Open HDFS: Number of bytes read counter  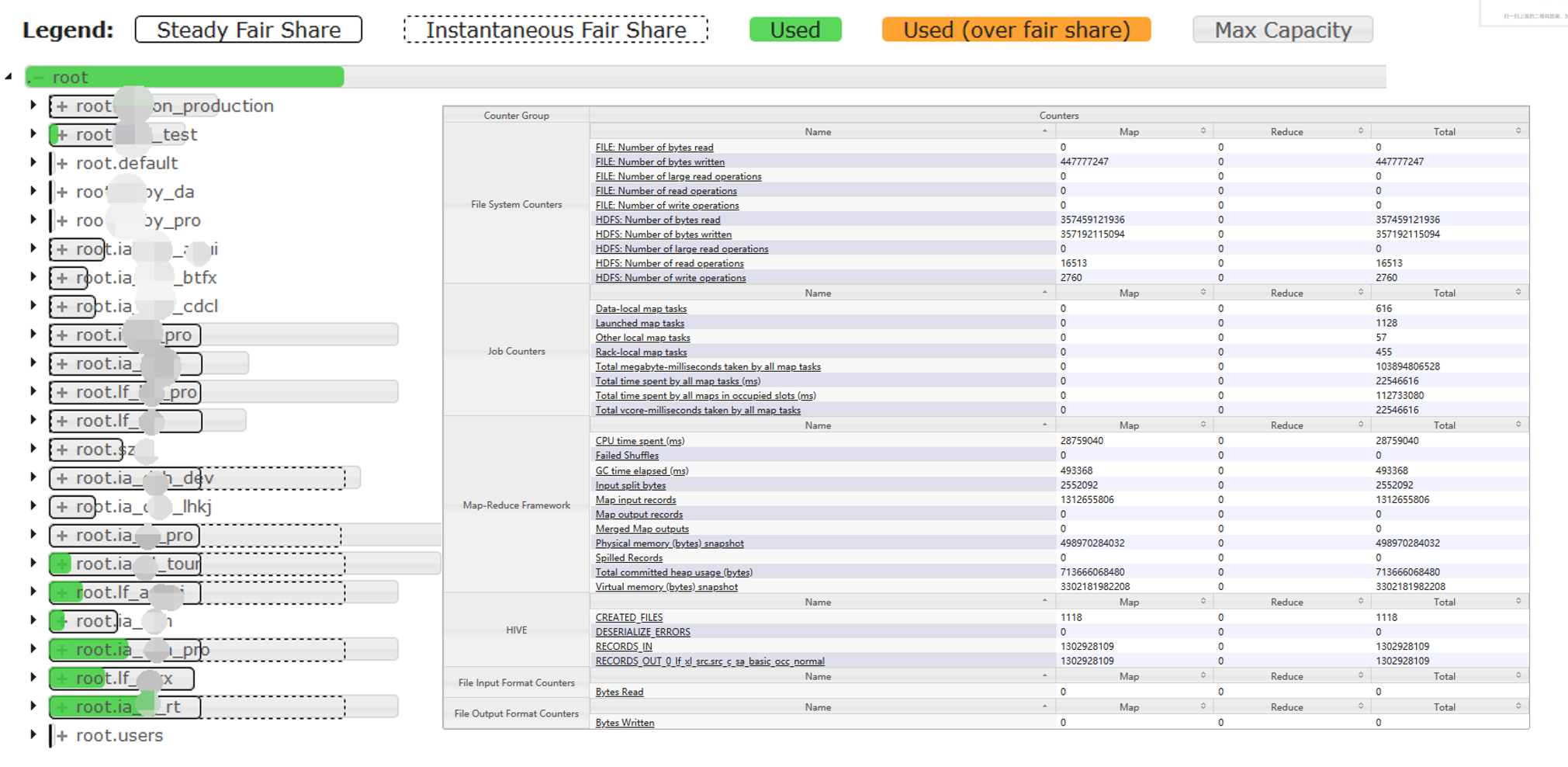click(657, 220)
